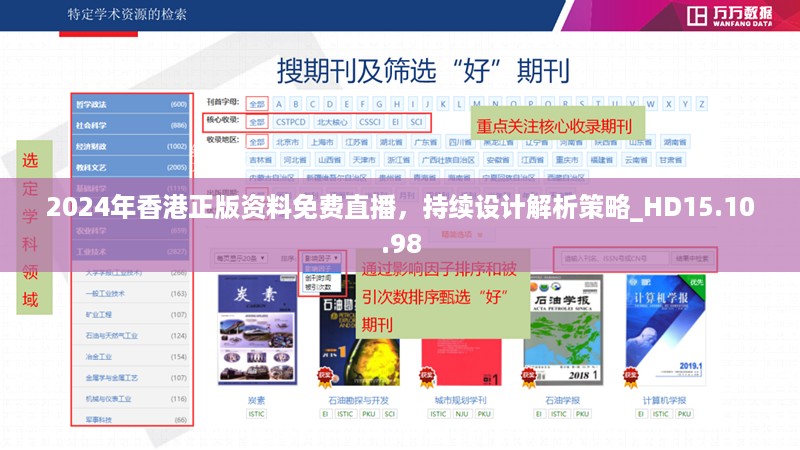Filter by EI in the 核心收录 row
The image size is (800, 450).
[x=395, y=122]
